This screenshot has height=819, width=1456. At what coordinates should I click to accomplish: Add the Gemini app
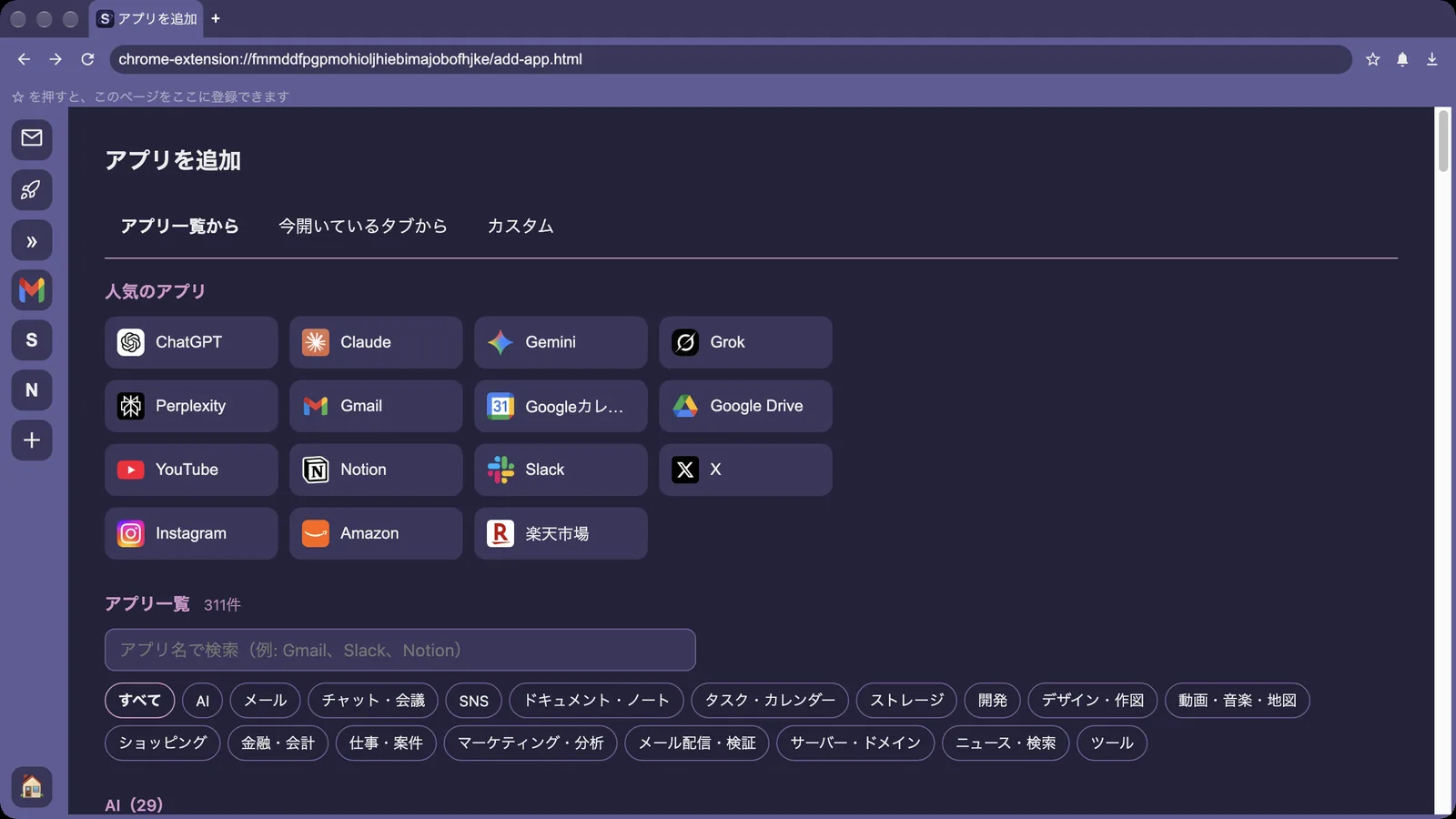(x=561, y=342)
